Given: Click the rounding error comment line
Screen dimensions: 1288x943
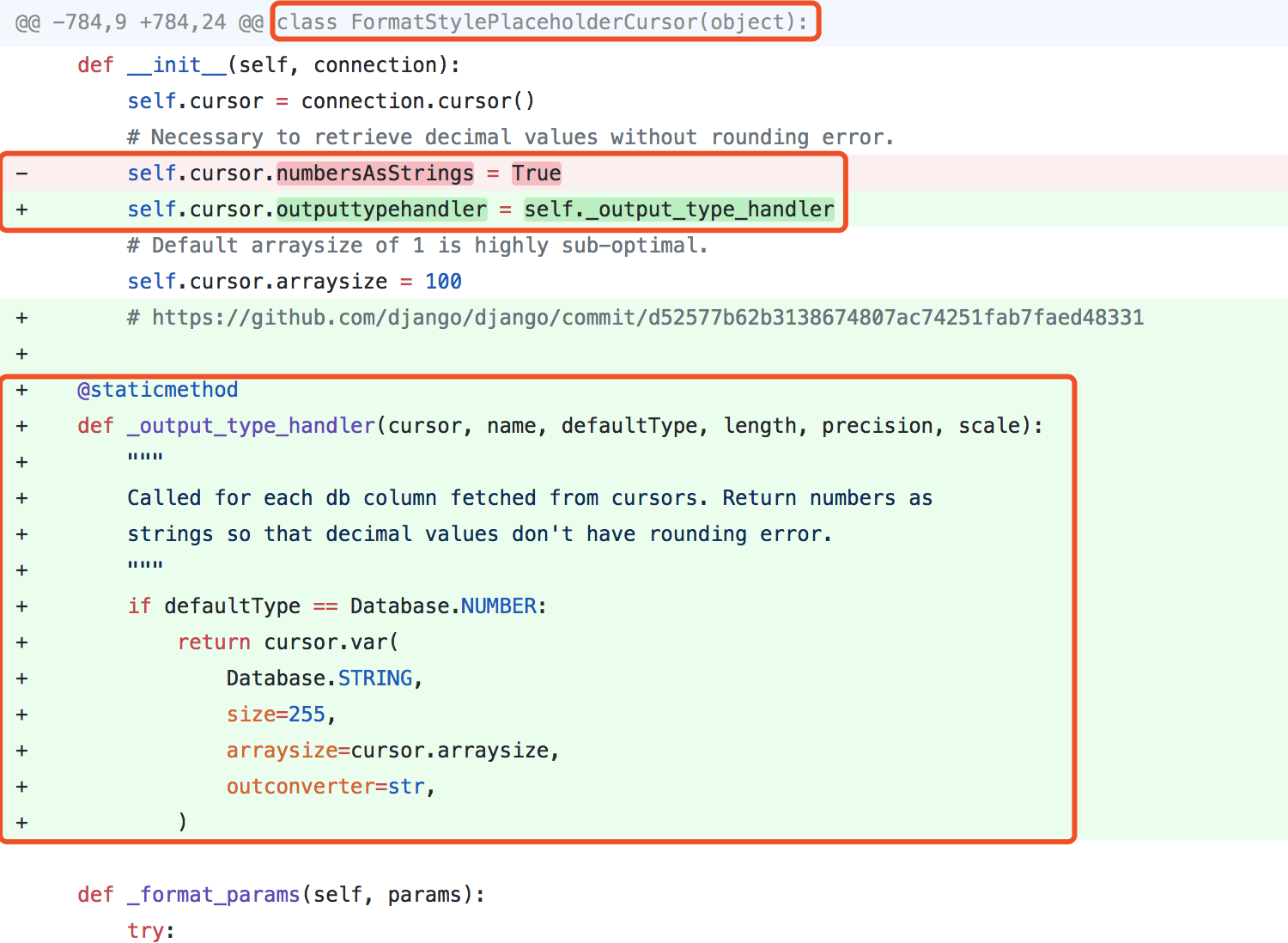Looking at the screenshot, I should 509,137.
